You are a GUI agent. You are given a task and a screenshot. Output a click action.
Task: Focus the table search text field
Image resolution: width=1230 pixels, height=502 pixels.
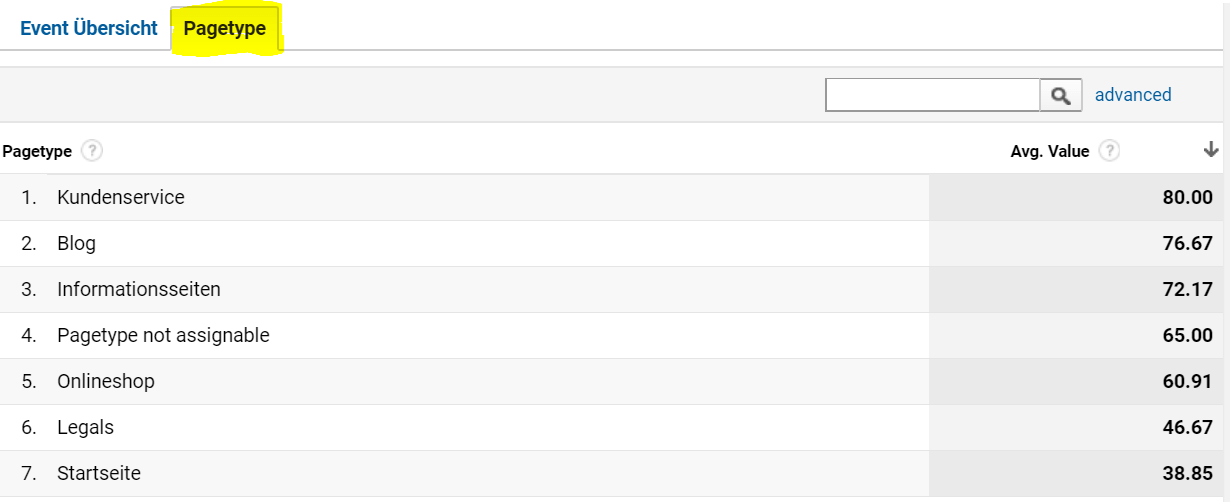click(x=932, y=95)
